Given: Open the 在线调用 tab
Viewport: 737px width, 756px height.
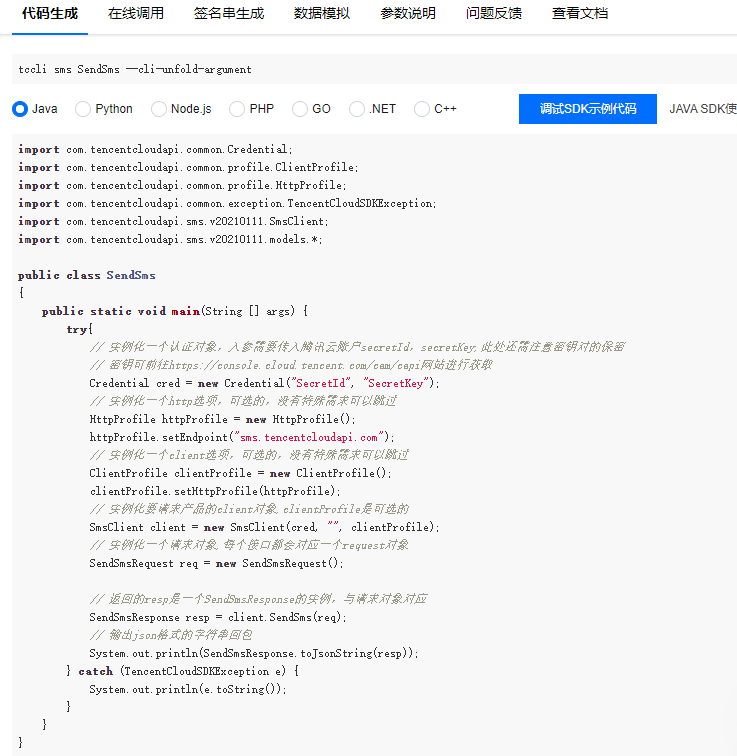Looking at the screenshot, I should [x=136, y=14].
